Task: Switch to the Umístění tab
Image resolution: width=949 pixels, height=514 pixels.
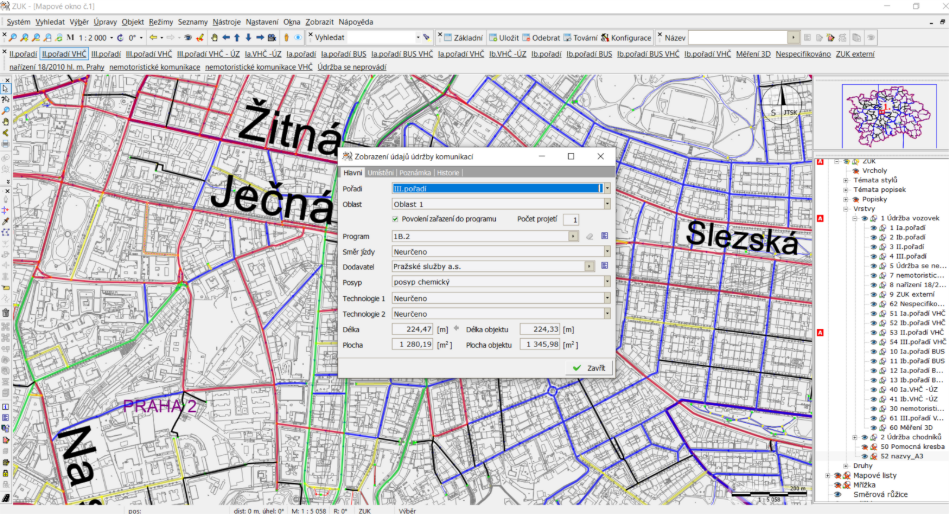Action: (380, 173)
